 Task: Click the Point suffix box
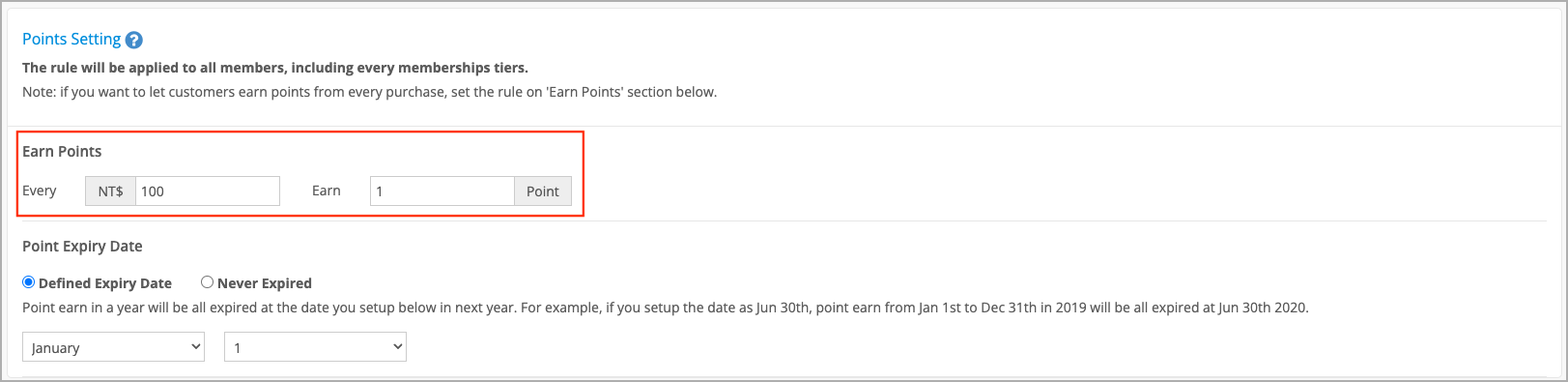(543, 191)
